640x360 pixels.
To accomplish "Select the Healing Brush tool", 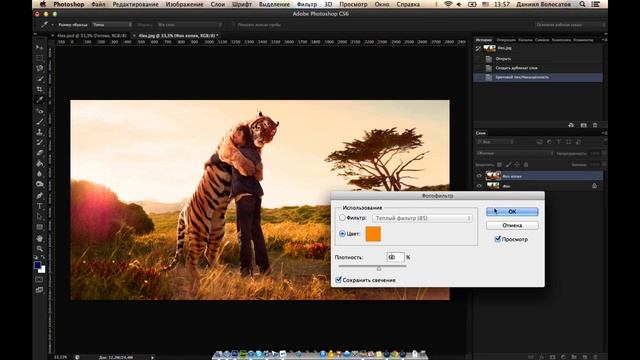I will [x=40, y=111].
